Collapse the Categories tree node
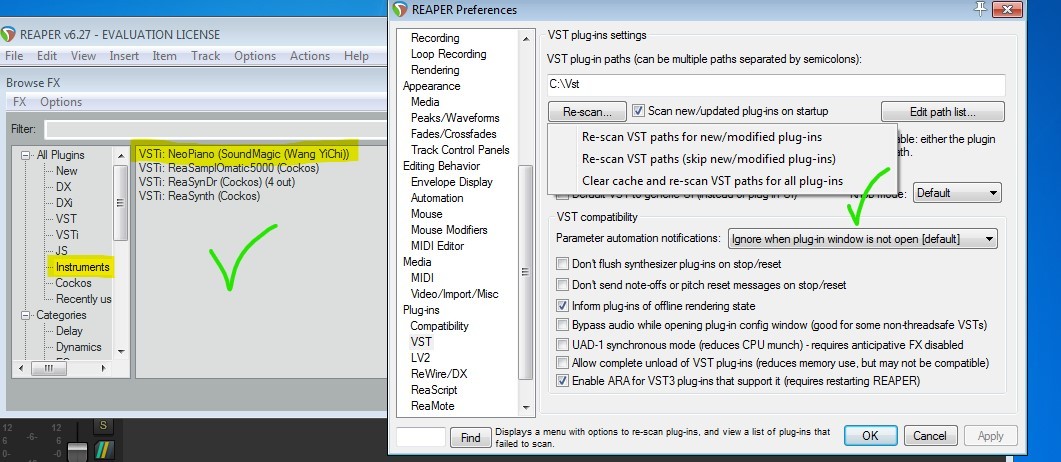The image size is (1061, 462). point(26,315)
